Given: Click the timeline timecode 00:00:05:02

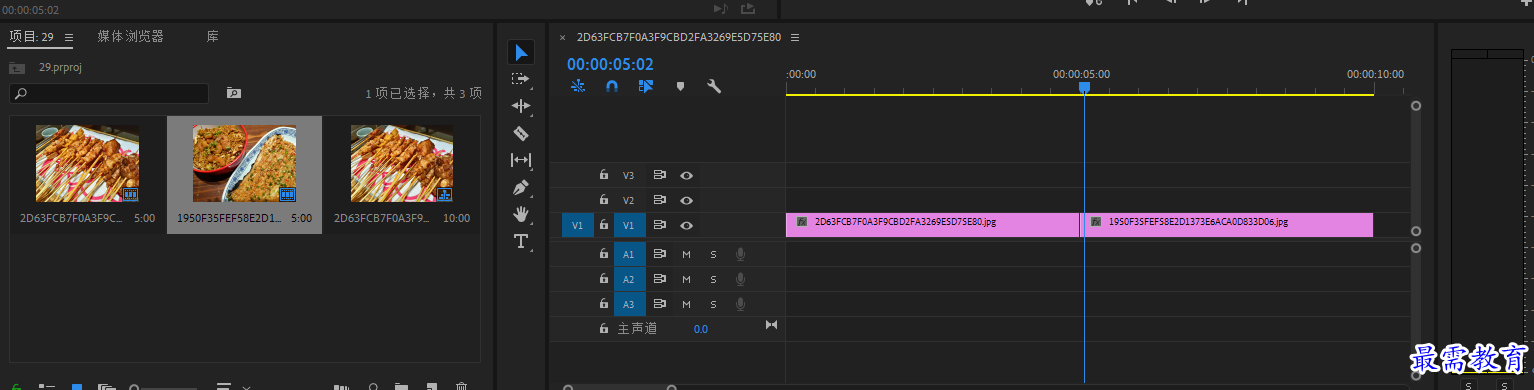Looking at the screenshot, I should click(x=610, y=64).
